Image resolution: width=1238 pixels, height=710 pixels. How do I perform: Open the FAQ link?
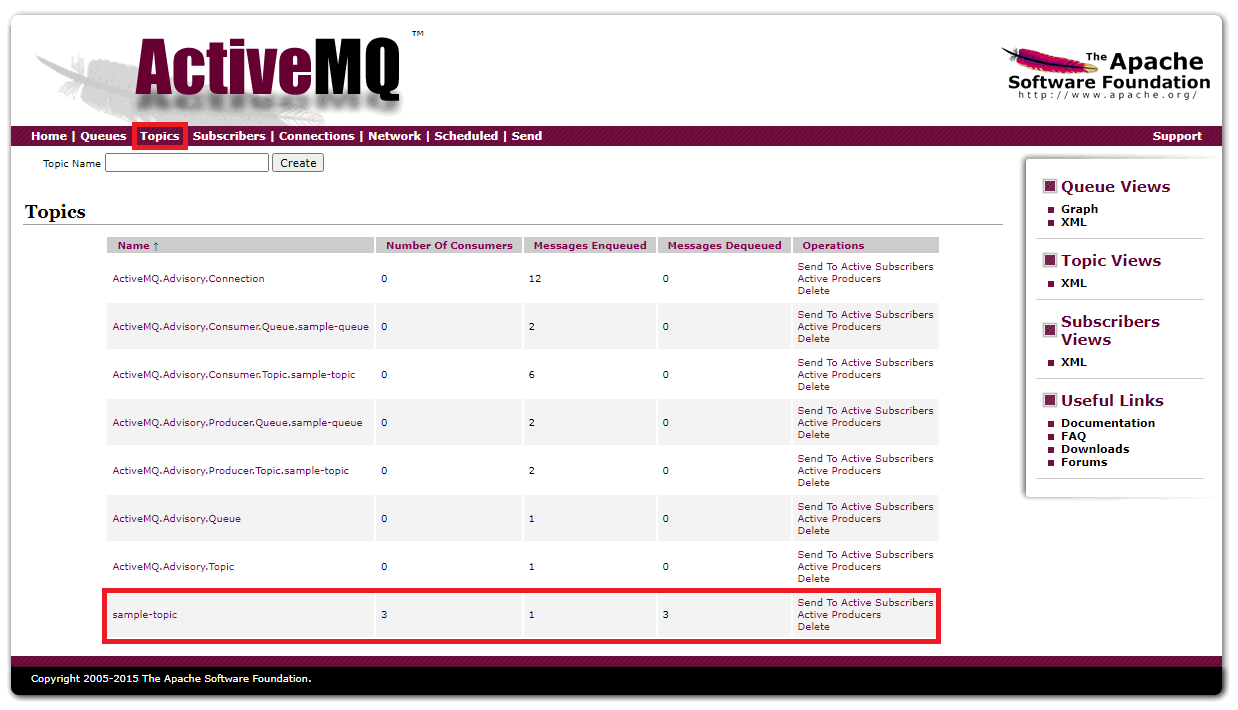pyautogui.click(x=1073, y=436)
